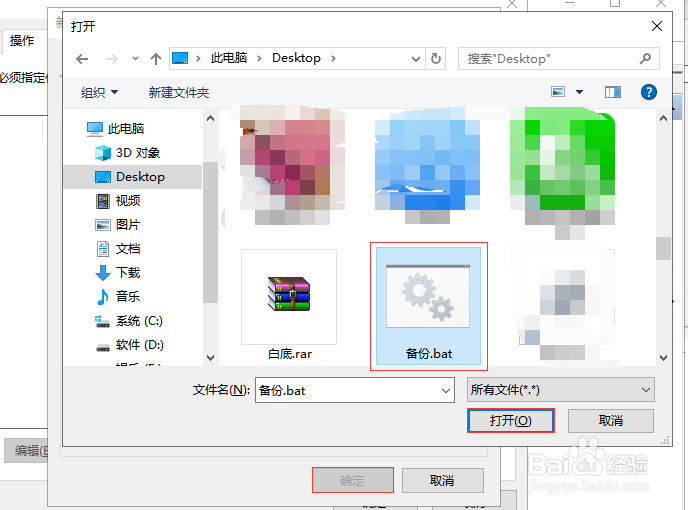
Task: Click the search magnifier icon
Action: 645,58
